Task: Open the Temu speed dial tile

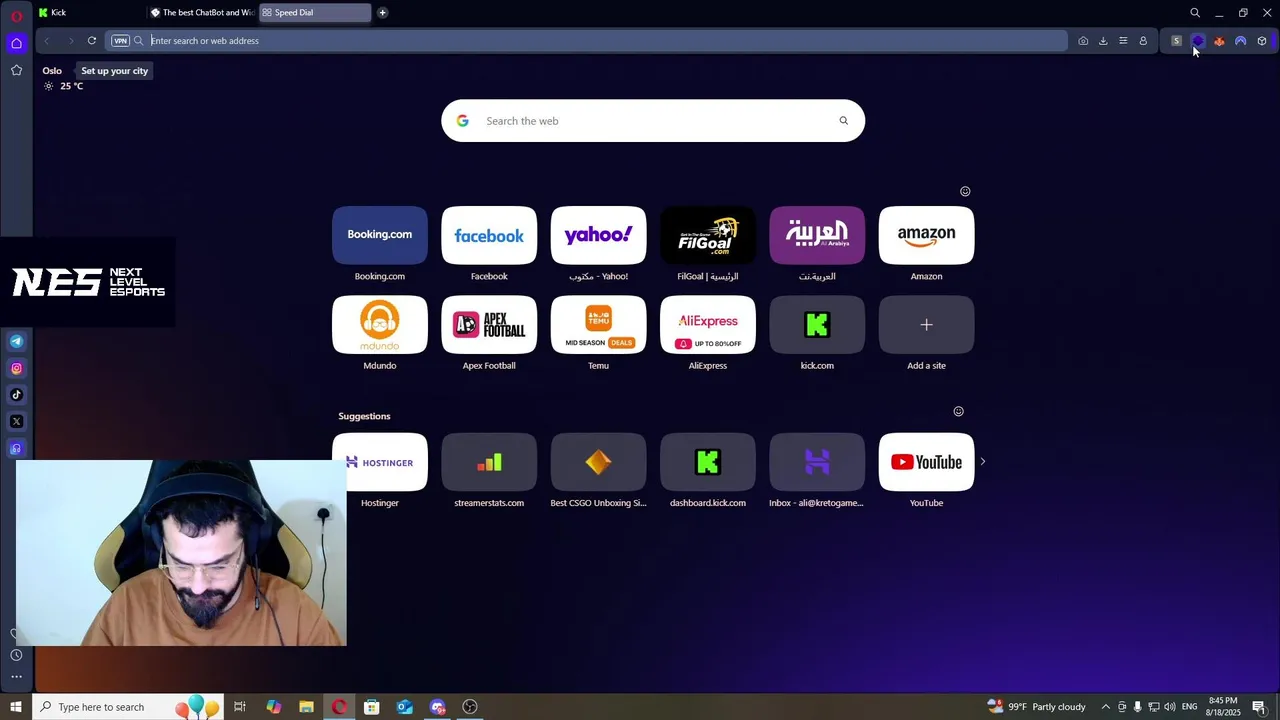Action: tap(598, 324)
